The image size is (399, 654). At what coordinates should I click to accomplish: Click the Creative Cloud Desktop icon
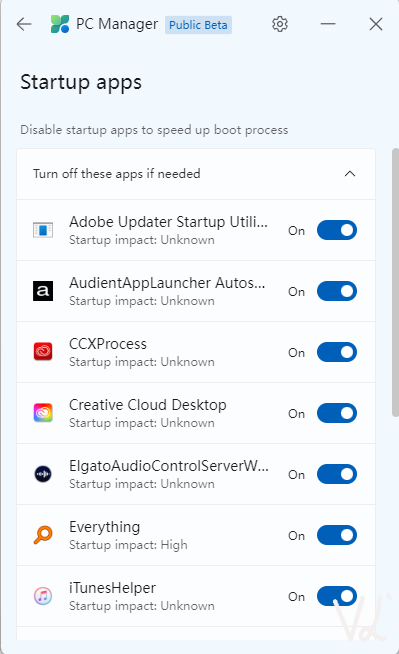pos(43,413)
